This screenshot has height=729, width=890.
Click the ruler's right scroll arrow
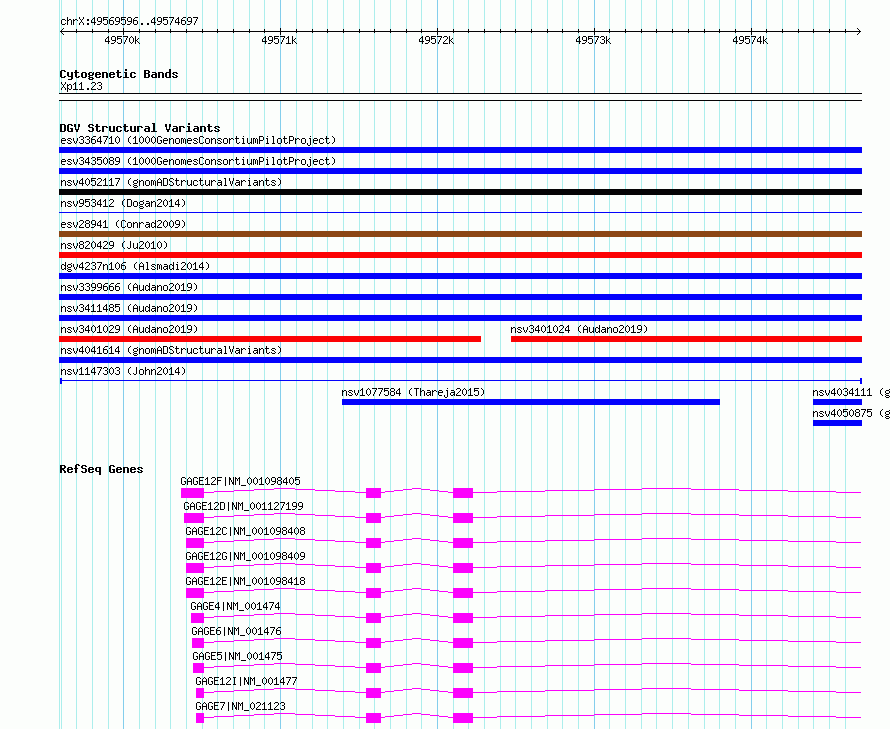pyautogui.click(x=858, y=32)
